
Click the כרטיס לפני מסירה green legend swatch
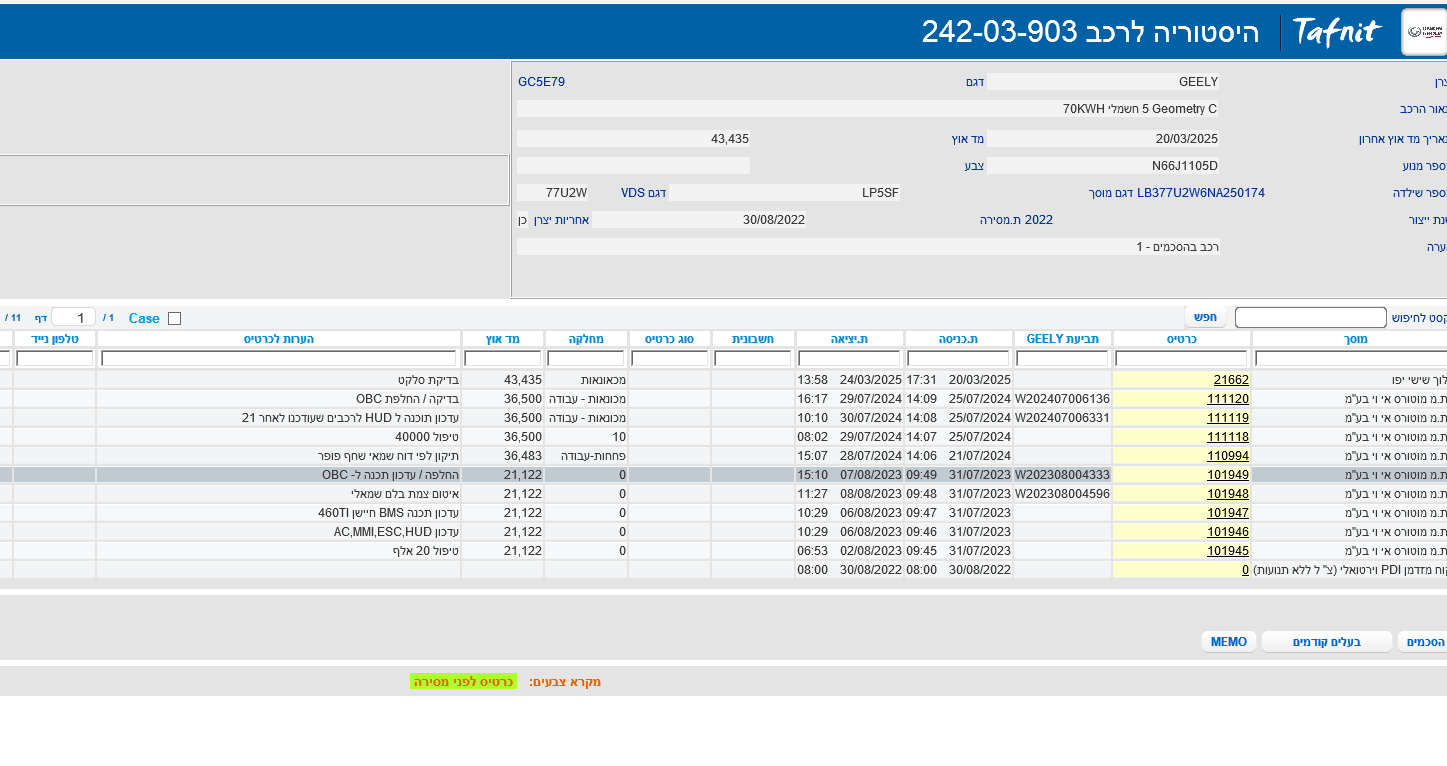pos(463,682)
